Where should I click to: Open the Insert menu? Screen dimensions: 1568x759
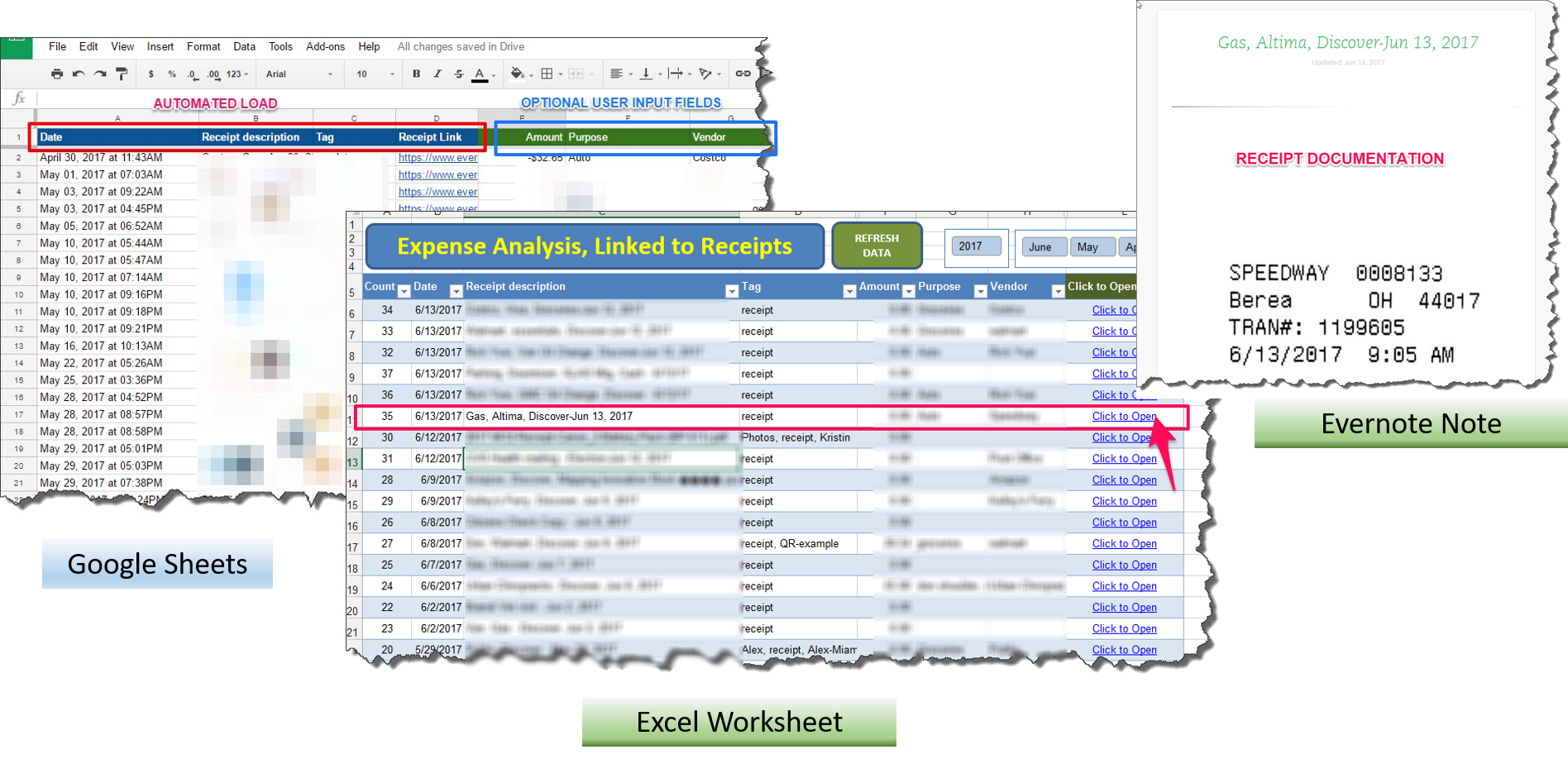click(x=160, y=47)
